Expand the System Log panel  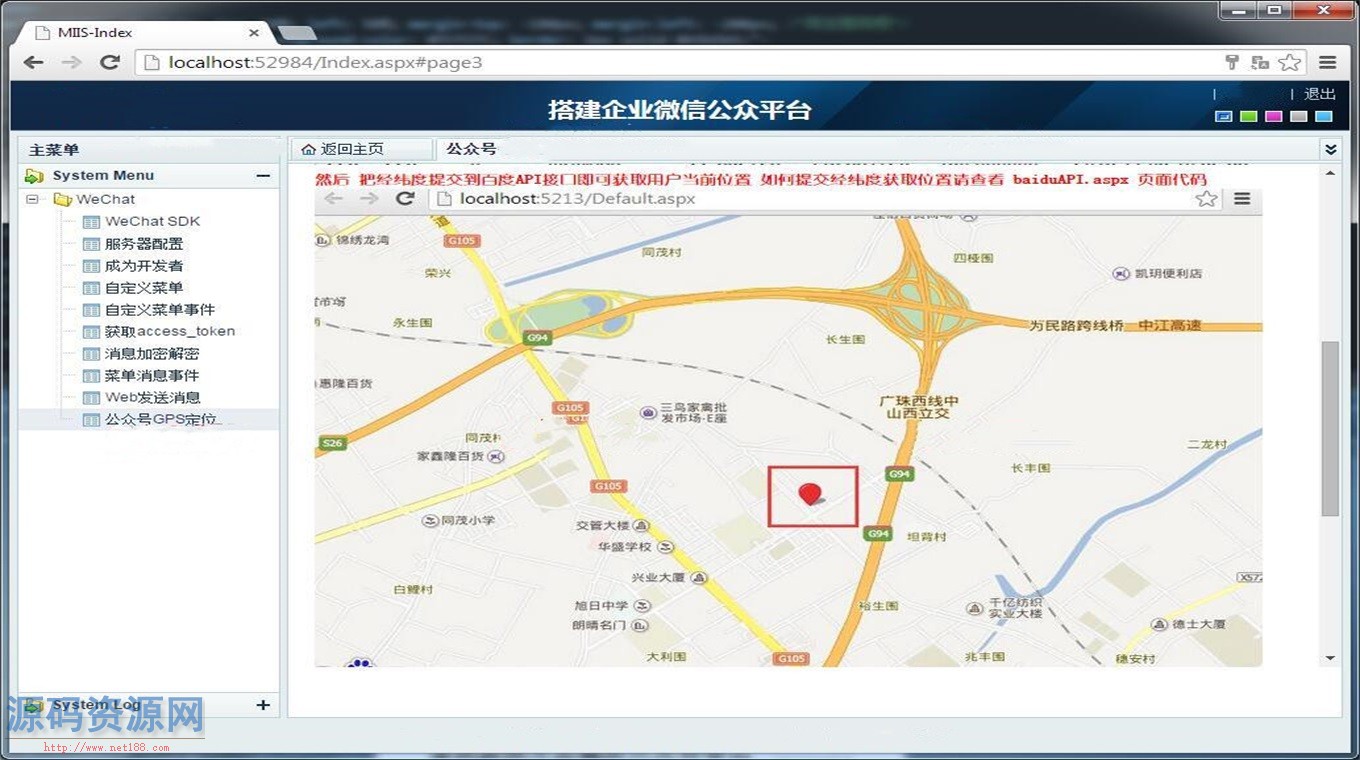[x=263, y=705]
